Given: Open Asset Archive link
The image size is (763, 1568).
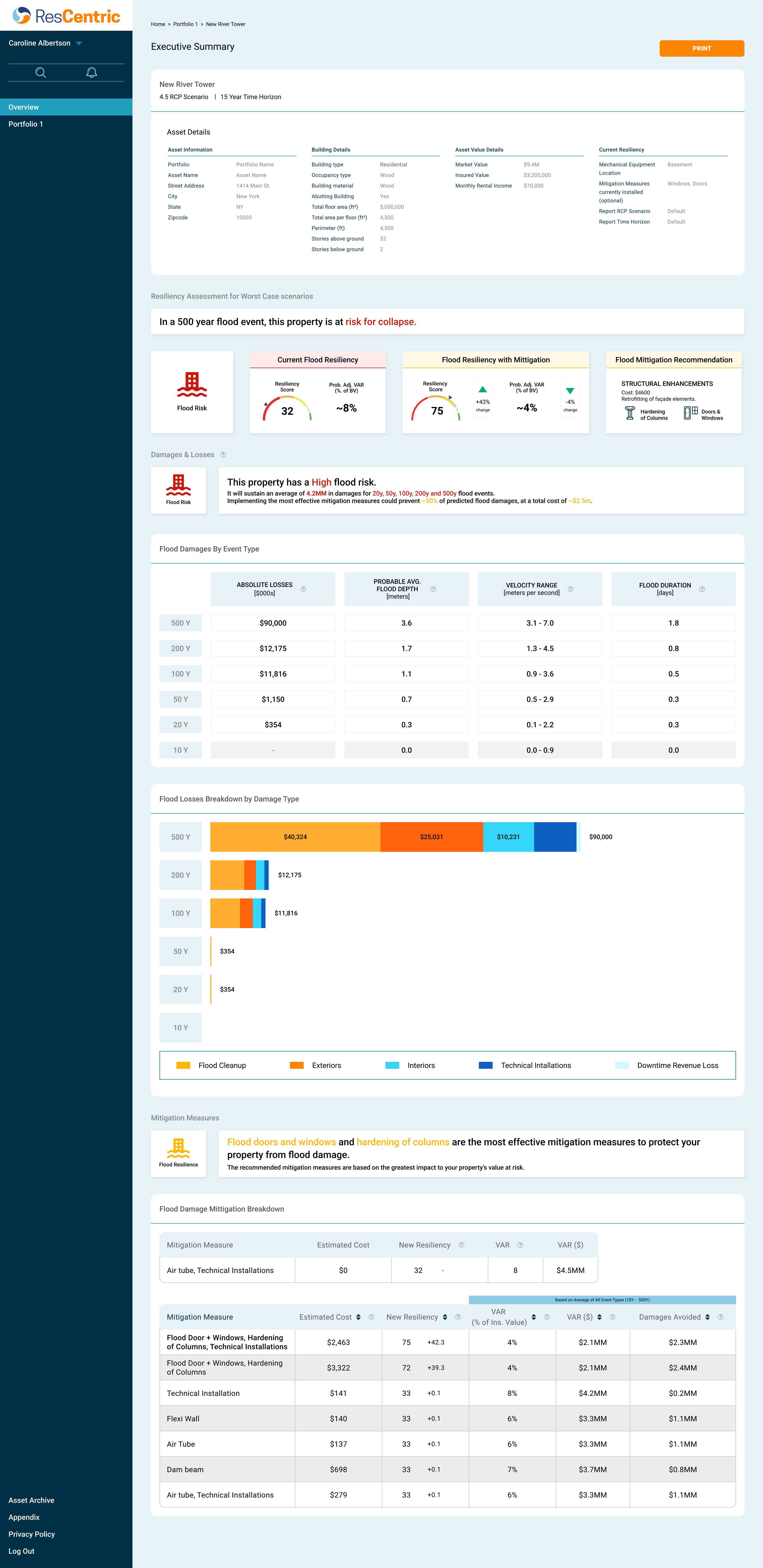Looking at the screenshot, I should pyautogui.click(x=31, y=1500).
